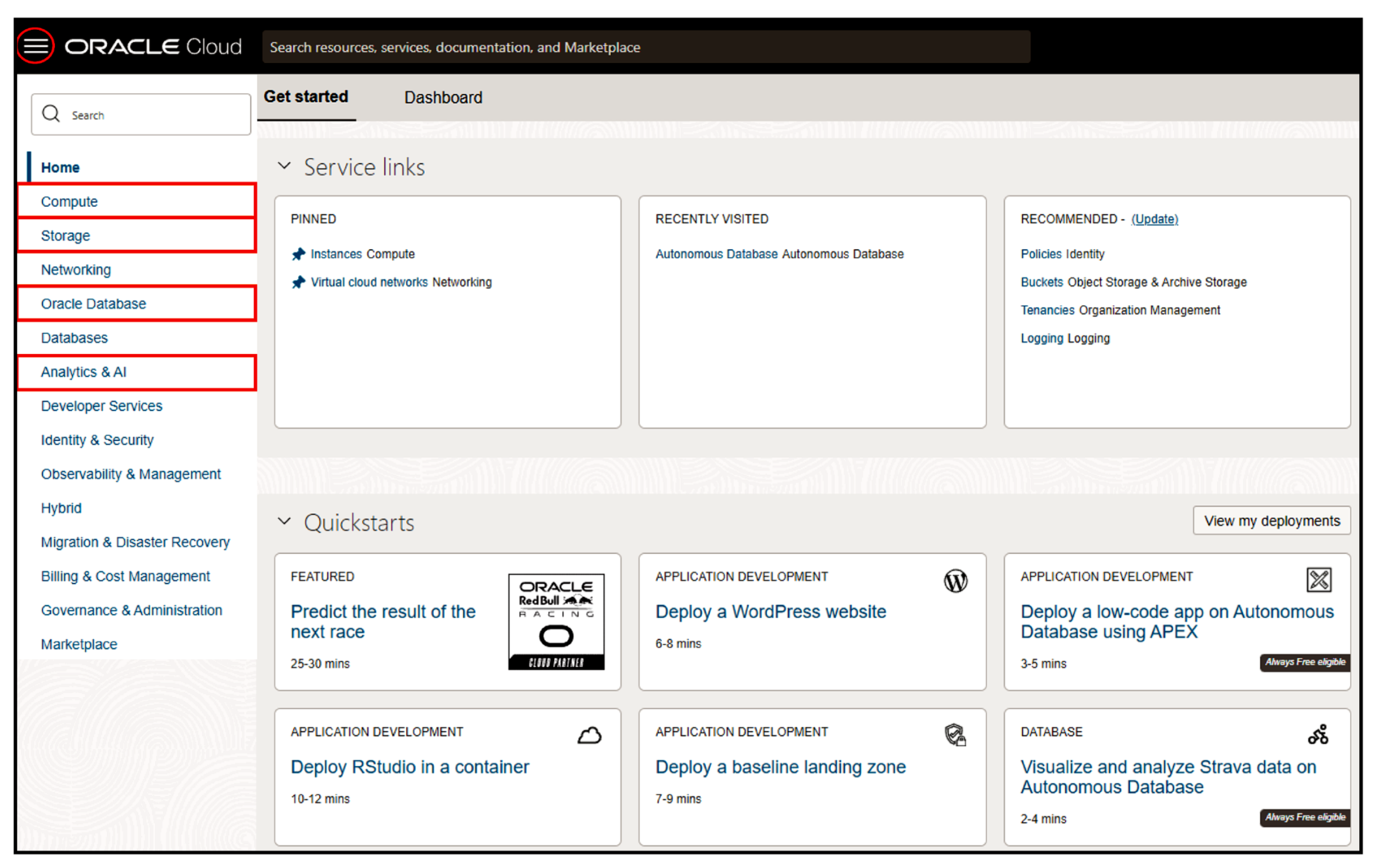Click the RECENTLY VISITED heading text
This screenshot has width=1377, height=868.
click(712, 219)
